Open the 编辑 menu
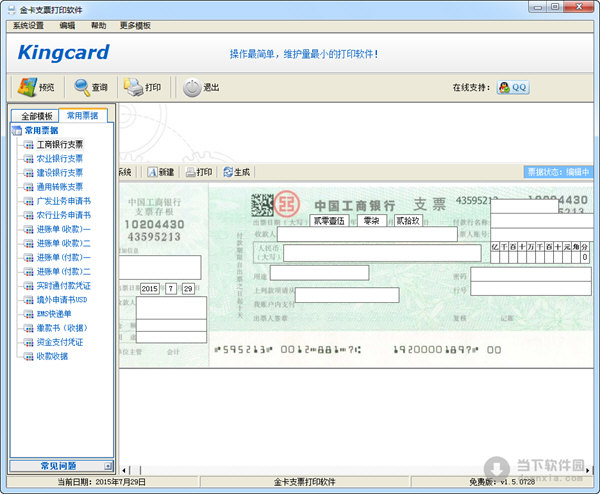 pos(67,26)
